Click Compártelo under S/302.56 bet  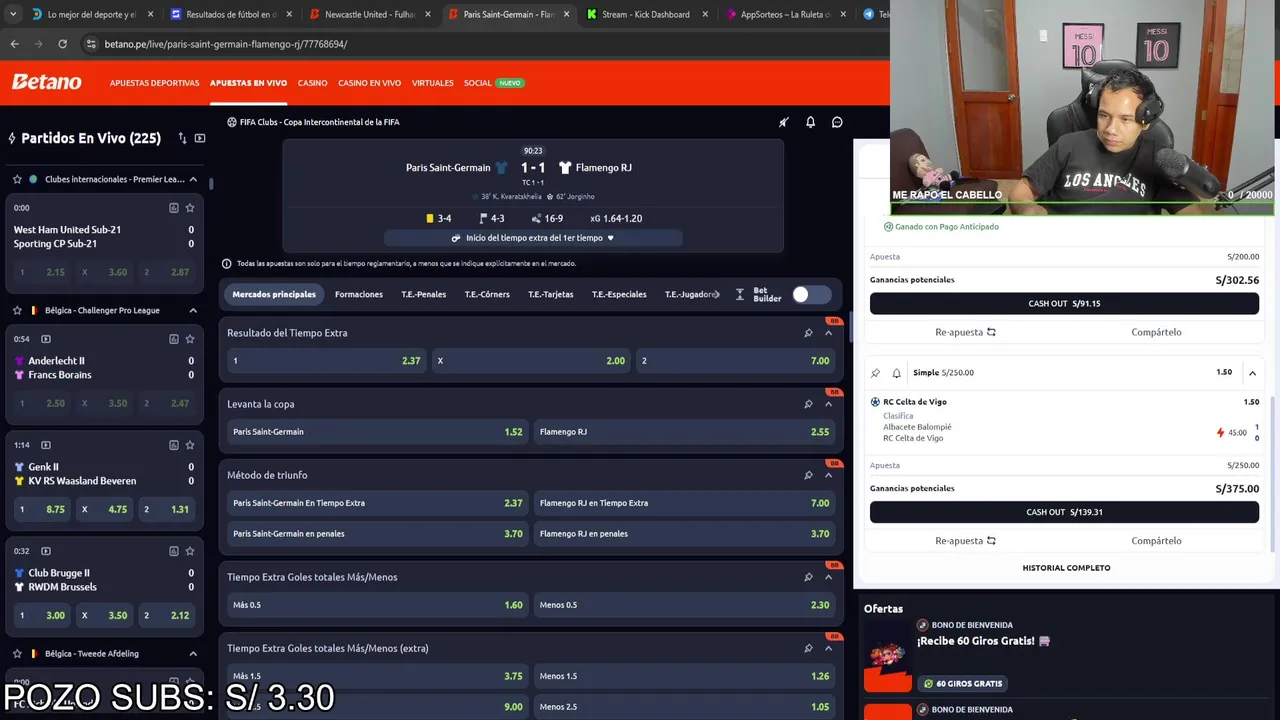(1156, 332)
